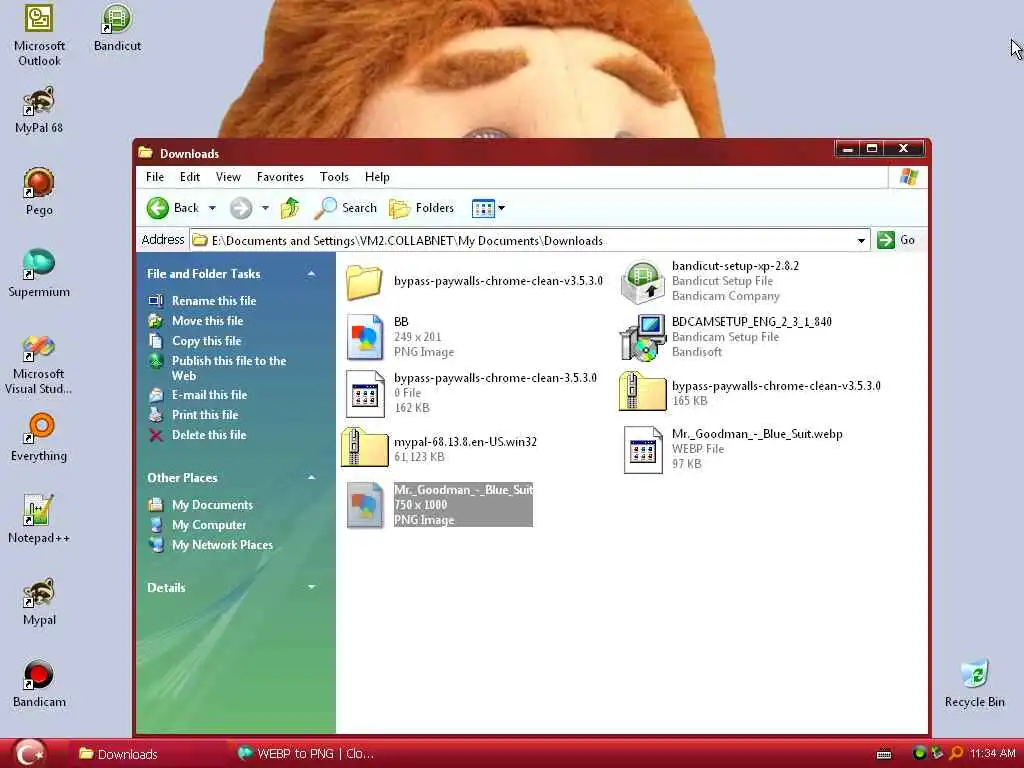Open the Recycle Bin
Screen dimensions: 1024x768
974,684
